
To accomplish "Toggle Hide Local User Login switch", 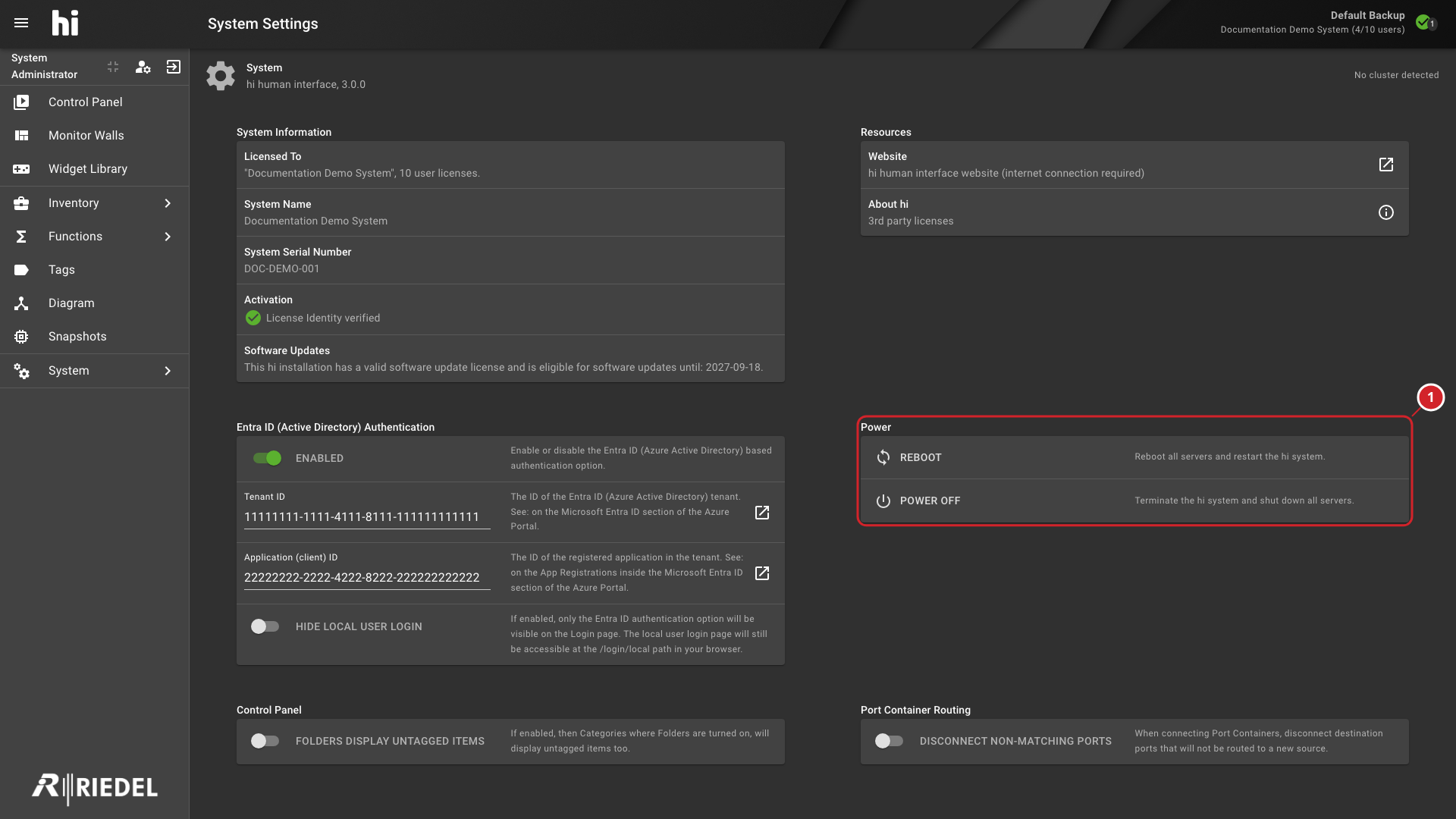I will point(265,626).
